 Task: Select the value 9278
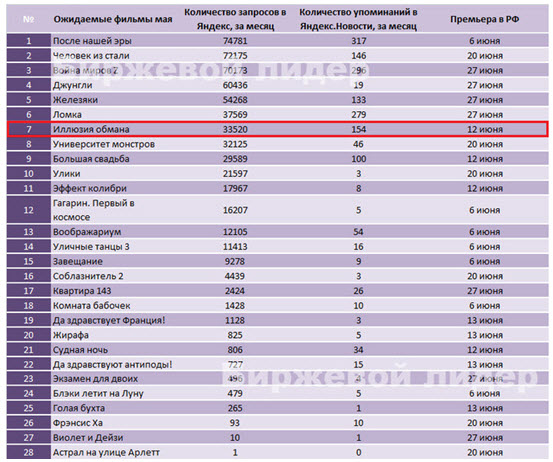click(235, 262)
